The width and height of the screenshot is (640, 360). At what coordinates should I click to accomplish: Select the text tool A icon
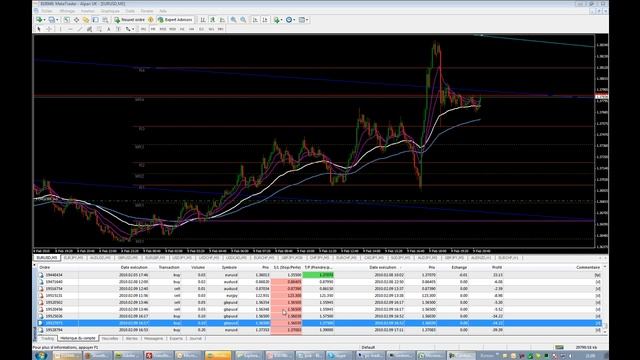click(109, 29)
